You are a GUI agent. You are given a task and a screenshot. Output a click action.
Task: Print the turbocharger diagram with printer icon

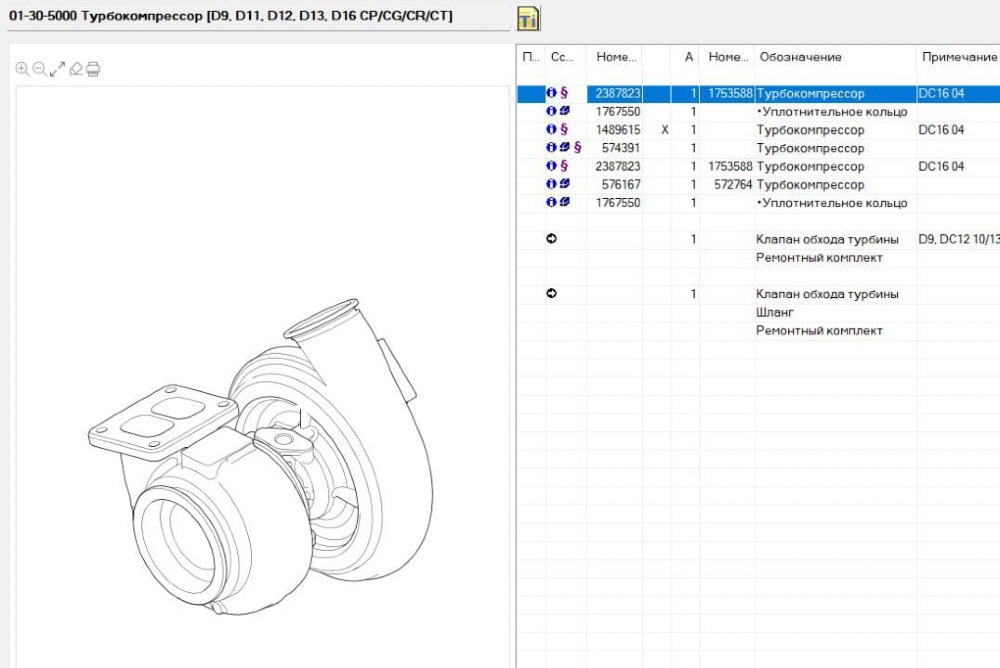click(x=93, y=69)
